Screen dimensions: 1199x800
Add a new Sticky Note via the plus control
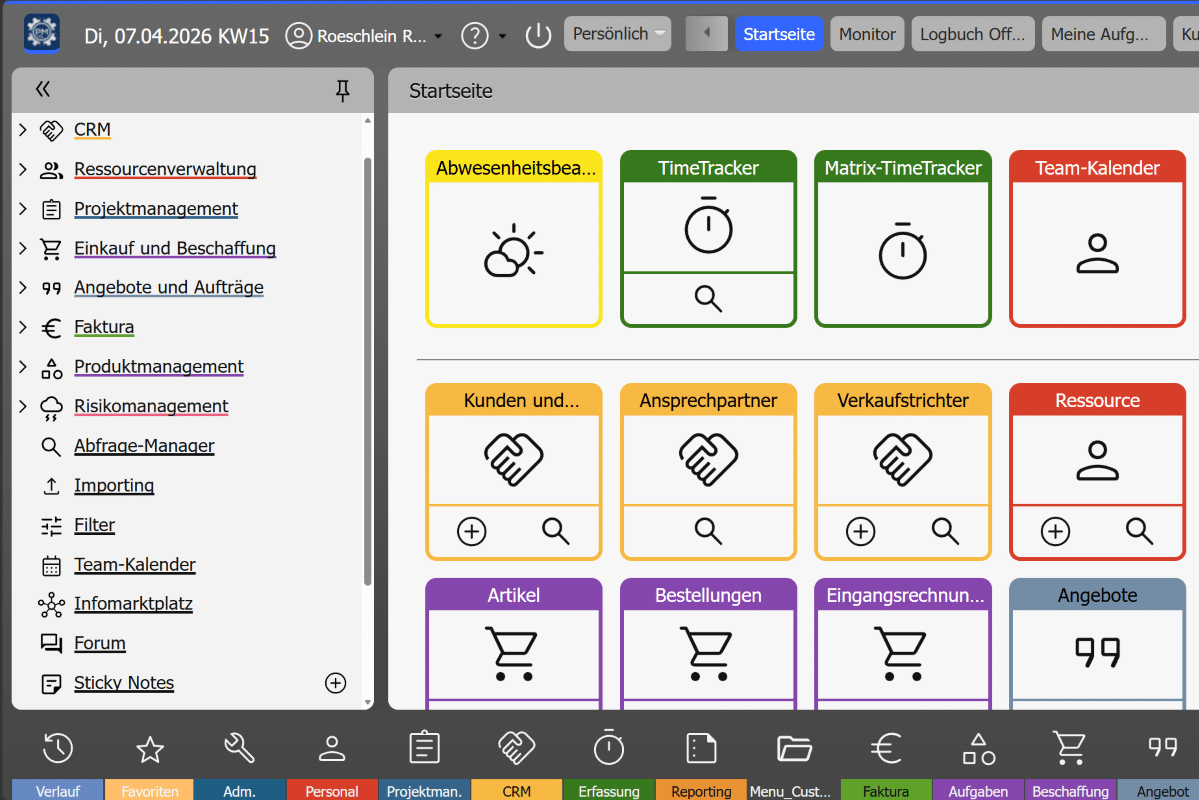335,683
